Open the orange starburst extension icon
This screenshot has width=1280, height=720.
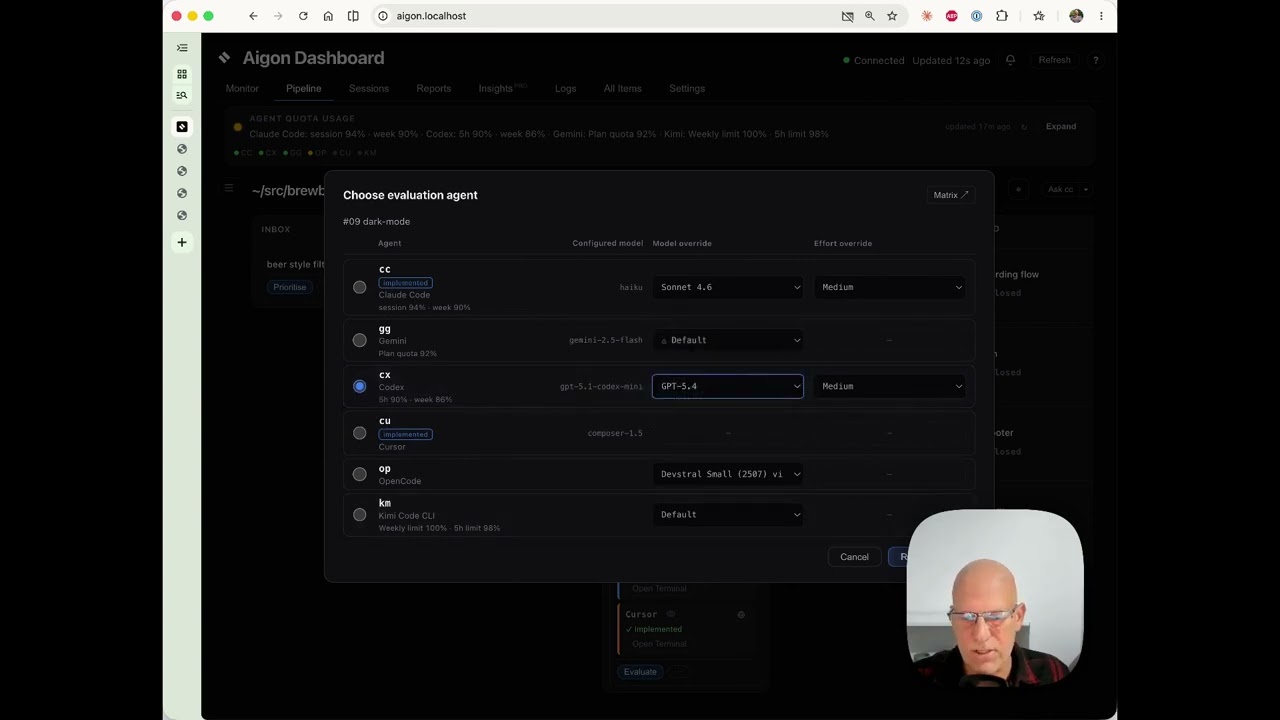[927, 16]
